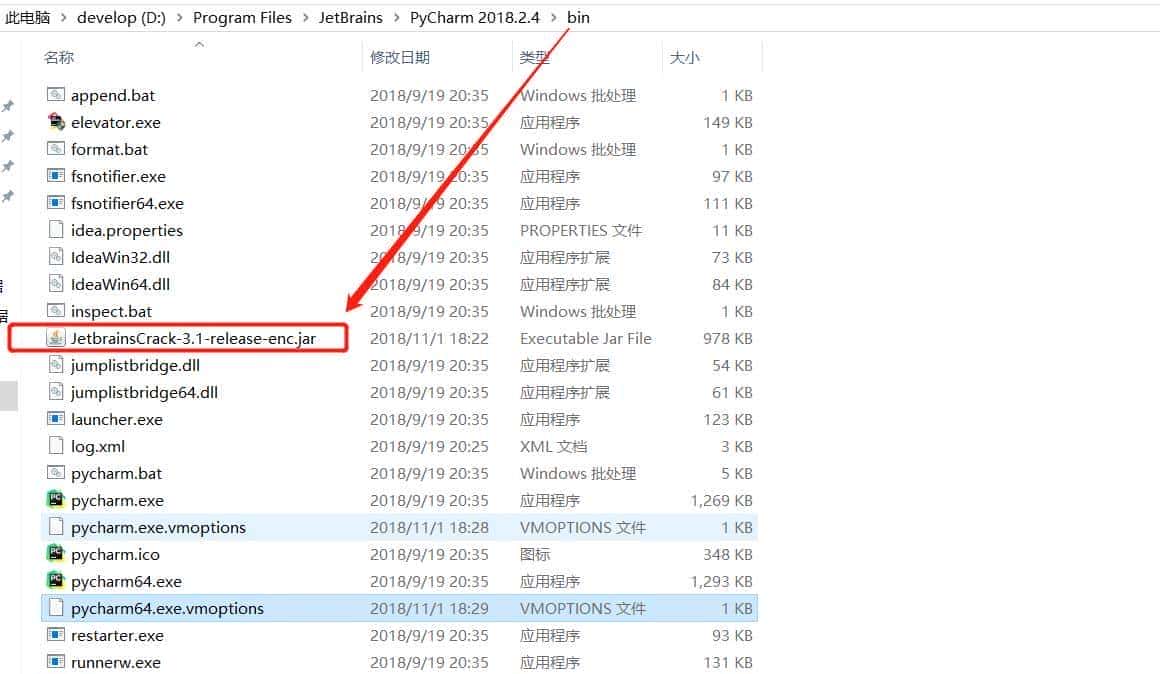This screenshot has height=674, width=1160.
Task: Sort by 大小 column header
Action: coord(684,58)
